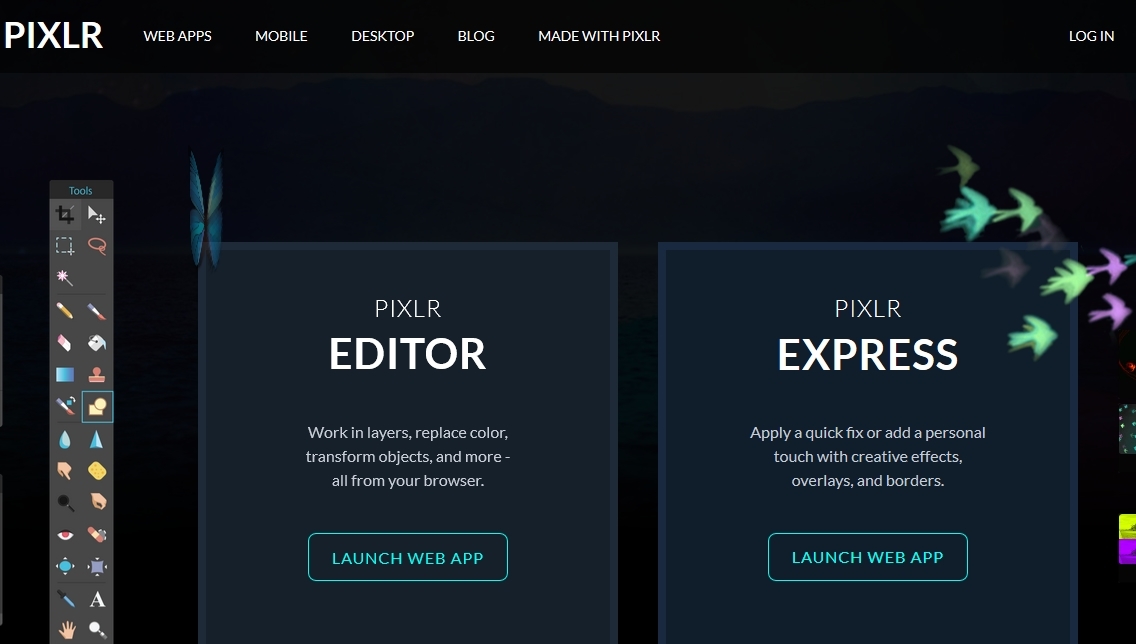The height and width of the screenshot is (644, 1136).
Task: Select the Spot Heal bandage tool
Action: [x=96, y=535]
